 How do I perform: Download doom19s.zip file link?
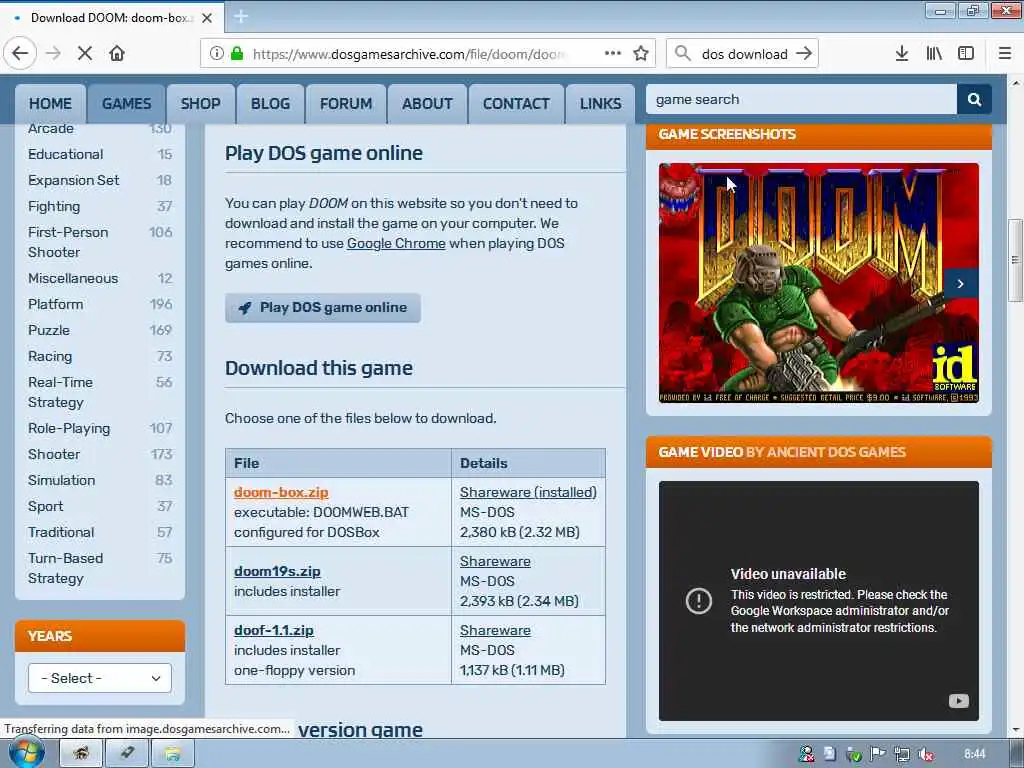(277, 571)
